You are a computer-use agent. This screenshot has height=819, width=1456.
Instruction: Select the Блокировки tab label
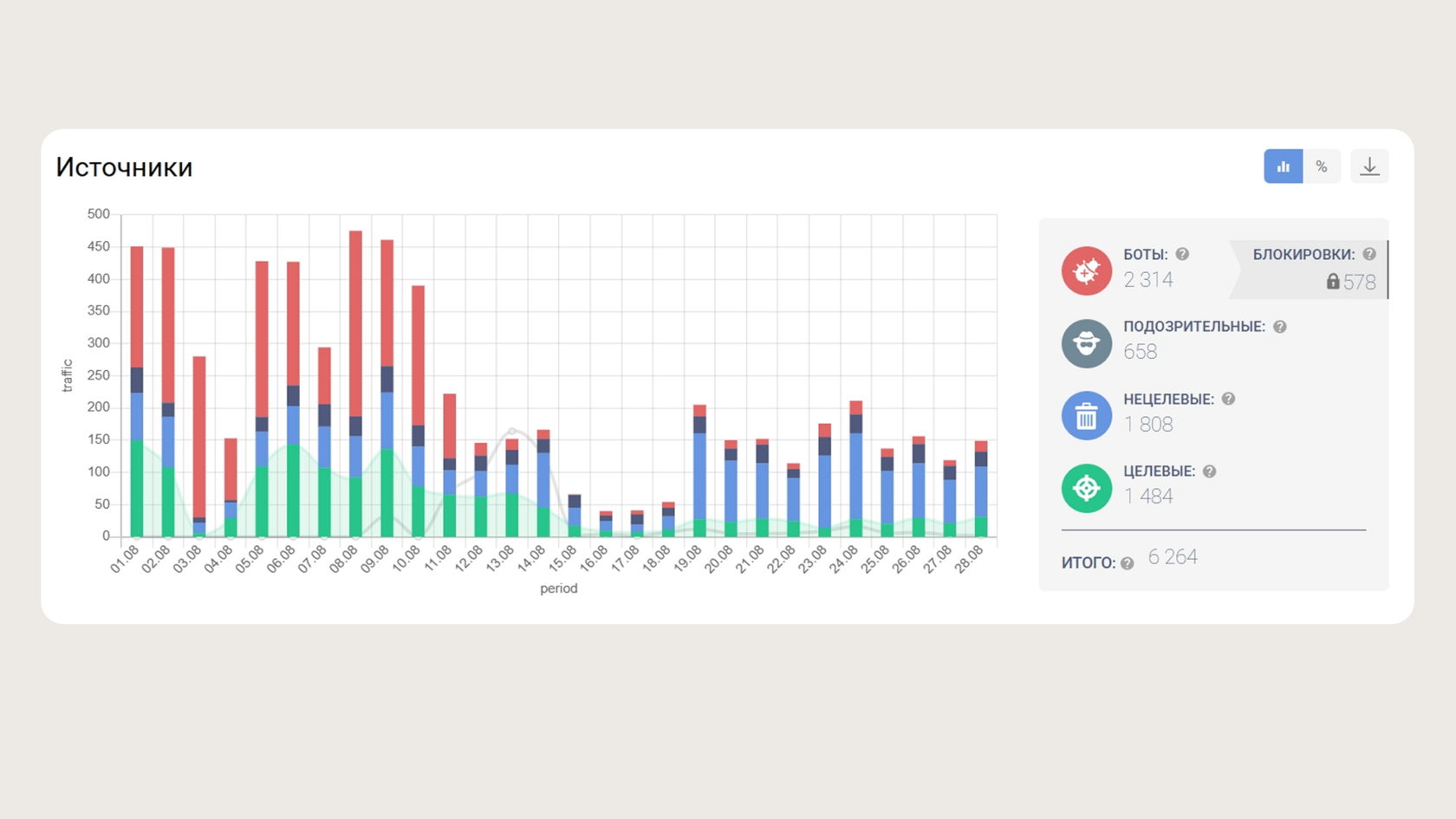click(1303, 254)
